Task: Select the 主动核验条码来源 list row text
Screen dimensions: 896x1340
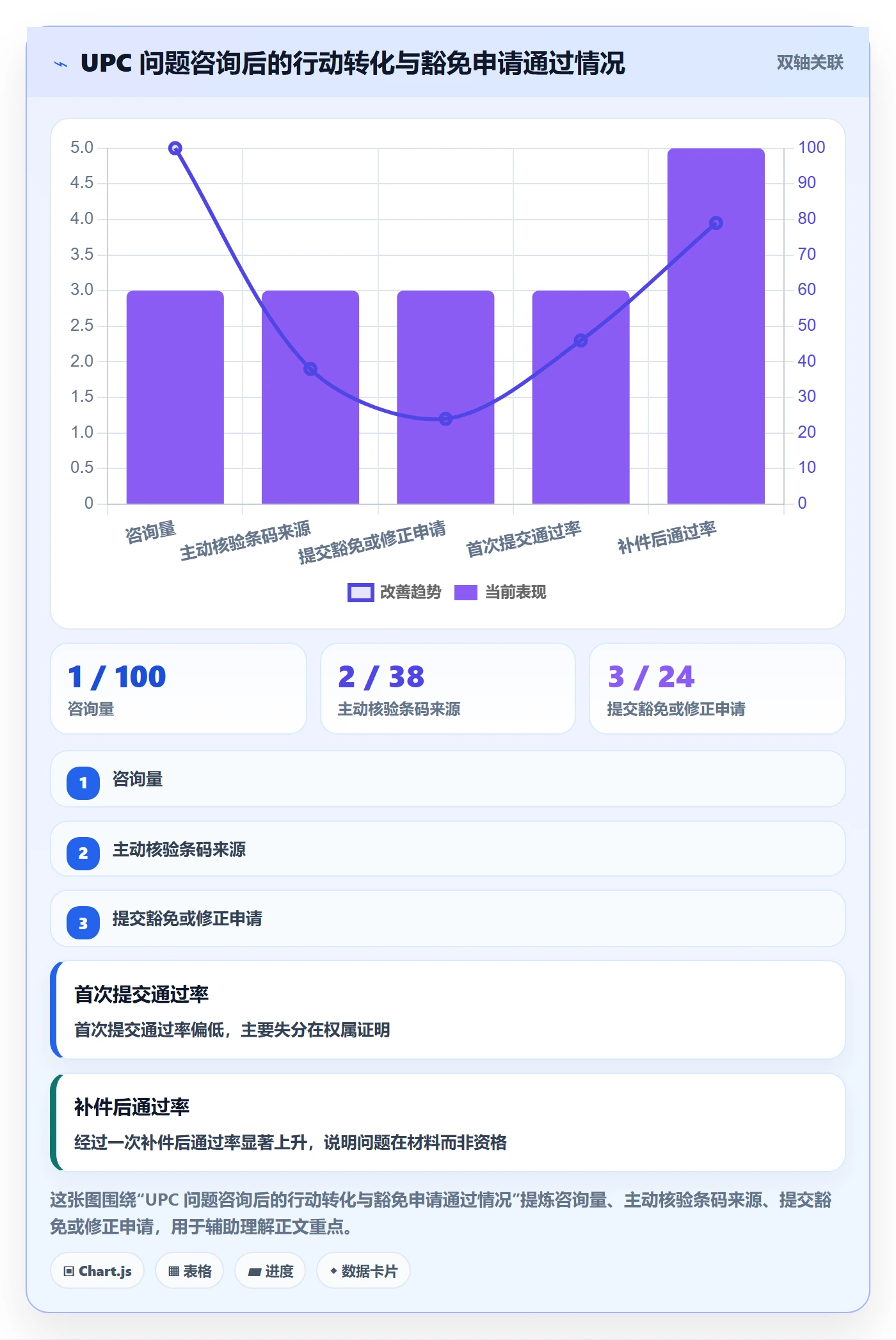Action: [179, 850]
